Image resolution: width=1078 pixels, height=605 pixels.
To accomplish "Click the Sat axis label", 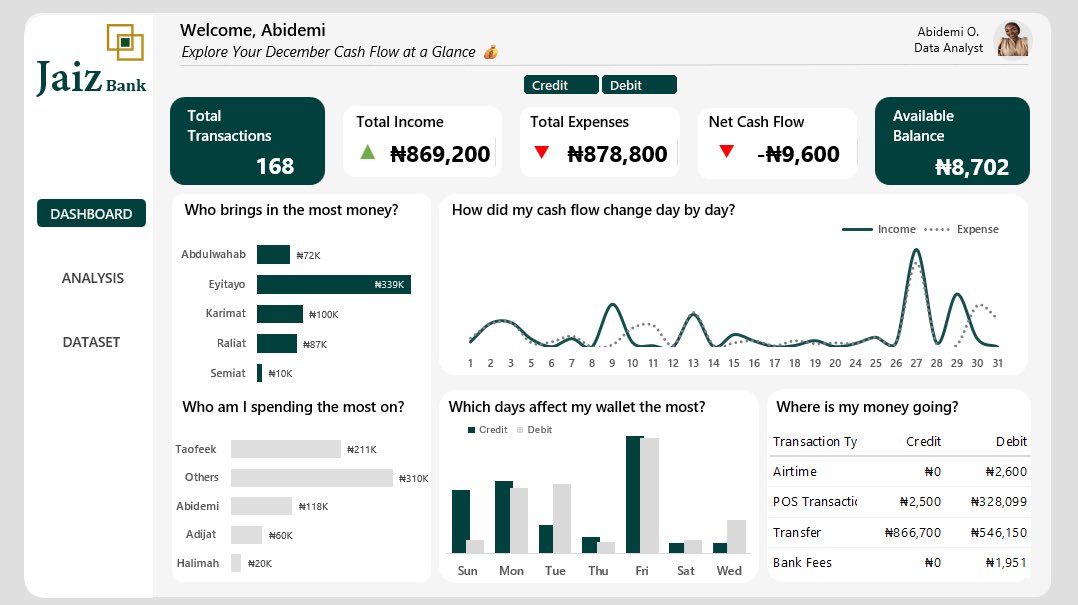I will point(685,571).
